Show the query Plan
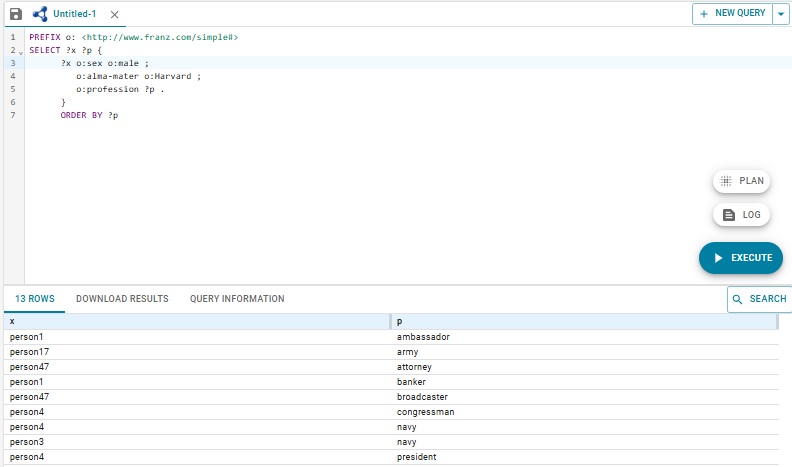Image resolution: width=792 pixels, height=467 pixels. [741, 181]
